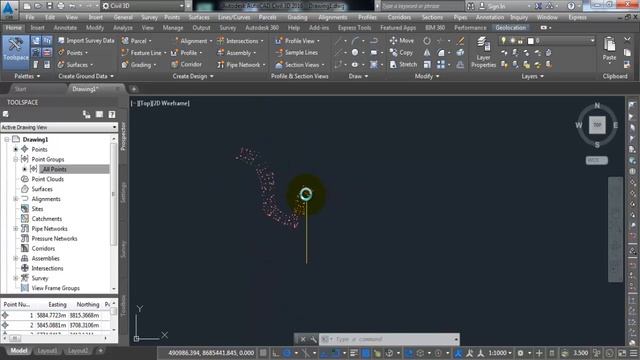Expand the Create Ground Data panel title
This screenshot has height=360, width=640.
[86, 76]
